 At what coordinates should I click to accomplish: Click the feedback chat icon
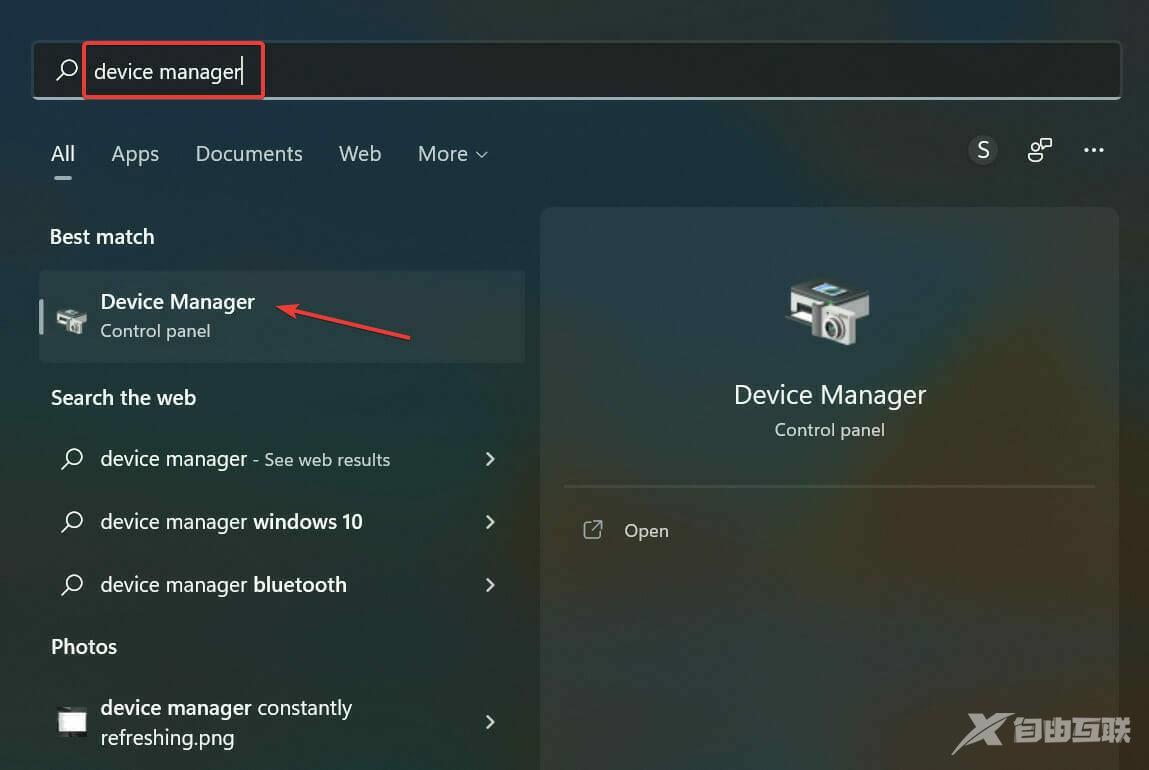[x=1039, y=150]
